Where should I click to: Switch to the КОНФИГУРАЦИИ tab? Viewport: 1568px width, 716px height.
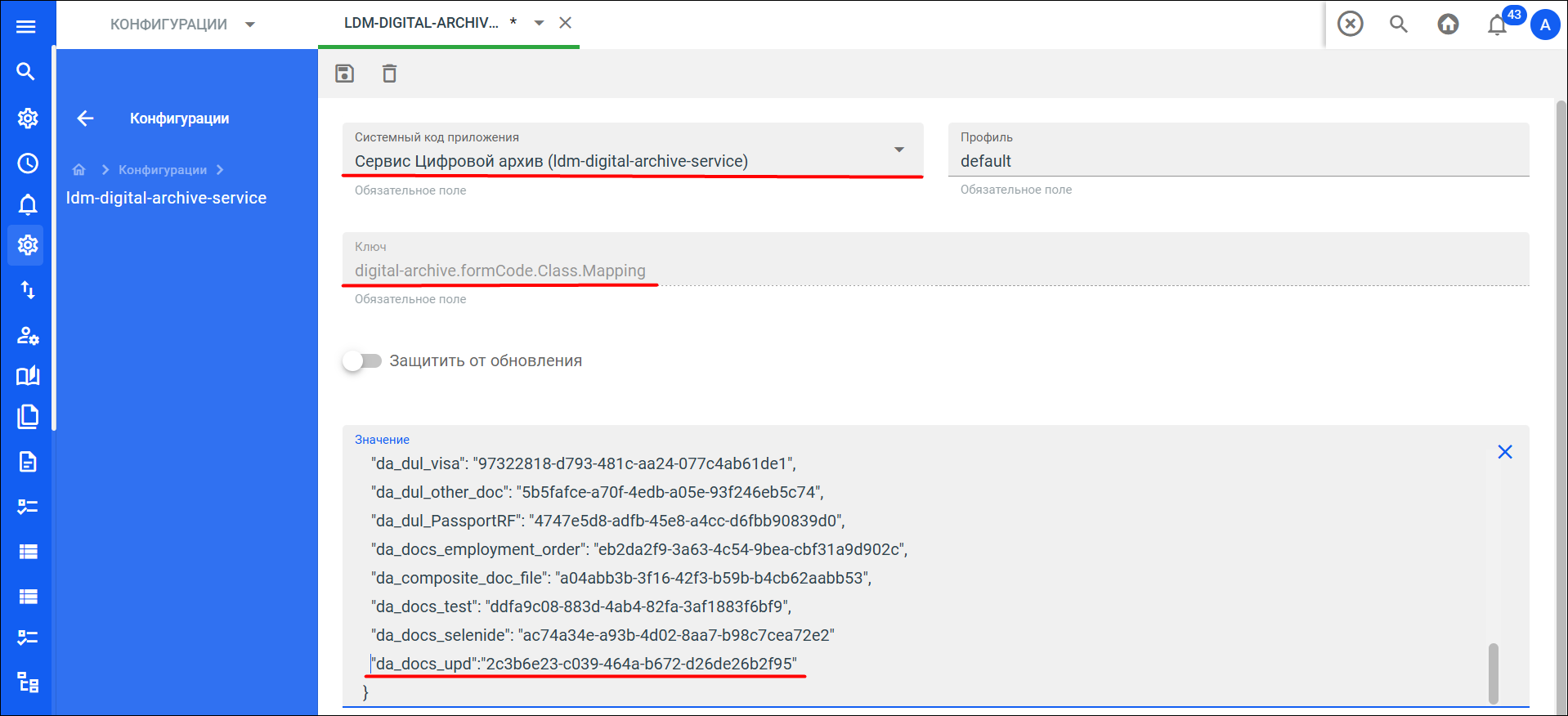pyautogui.click(x=169, y=25)
